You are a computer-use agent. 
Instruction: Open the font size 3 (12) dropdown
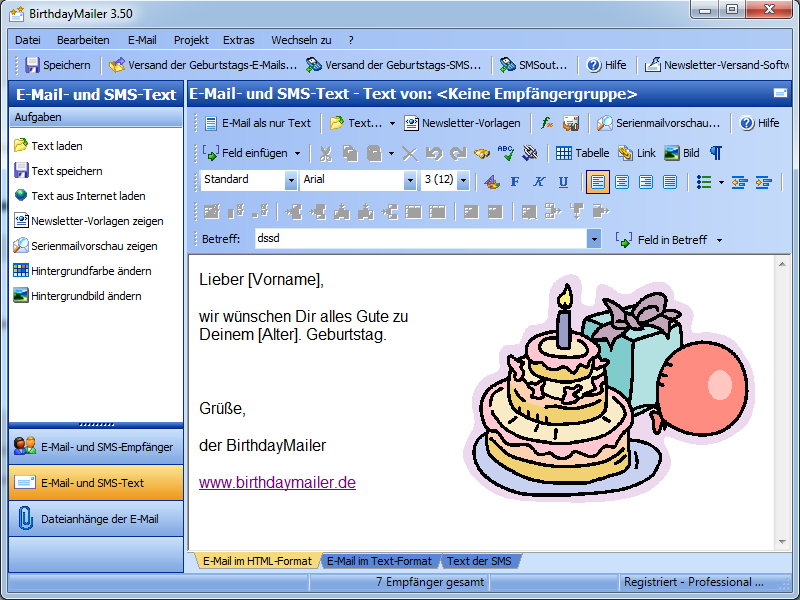tap(463, 180)
